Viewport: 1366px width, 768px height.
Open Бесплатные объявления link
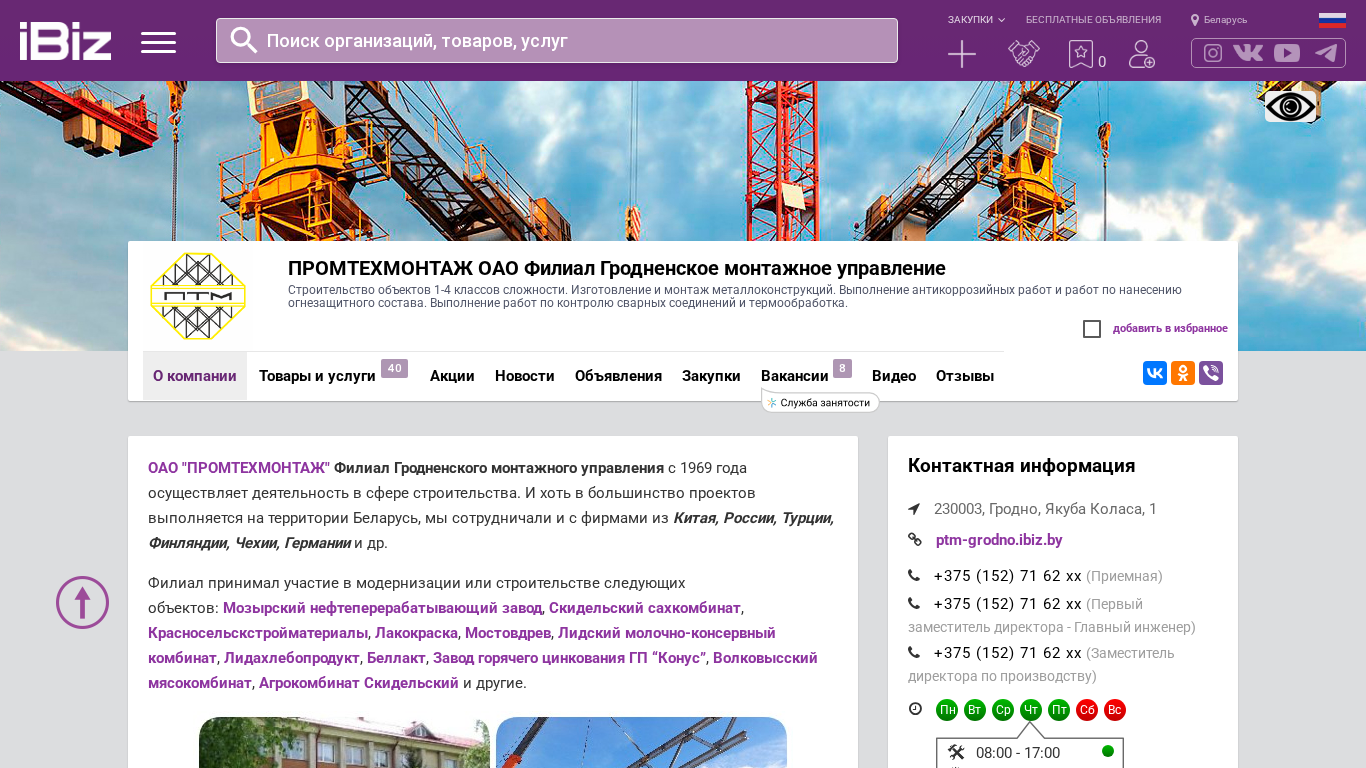click(x=1093, y=20)
